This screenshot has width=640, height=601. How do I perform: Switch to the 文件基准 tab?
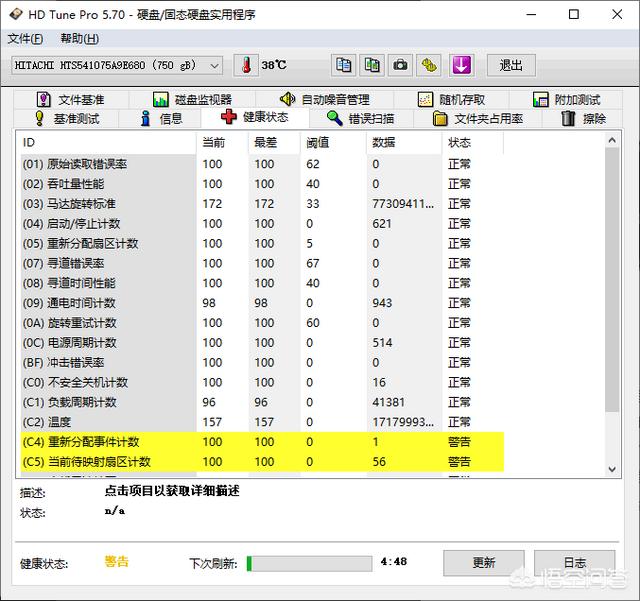click(71, 100)
